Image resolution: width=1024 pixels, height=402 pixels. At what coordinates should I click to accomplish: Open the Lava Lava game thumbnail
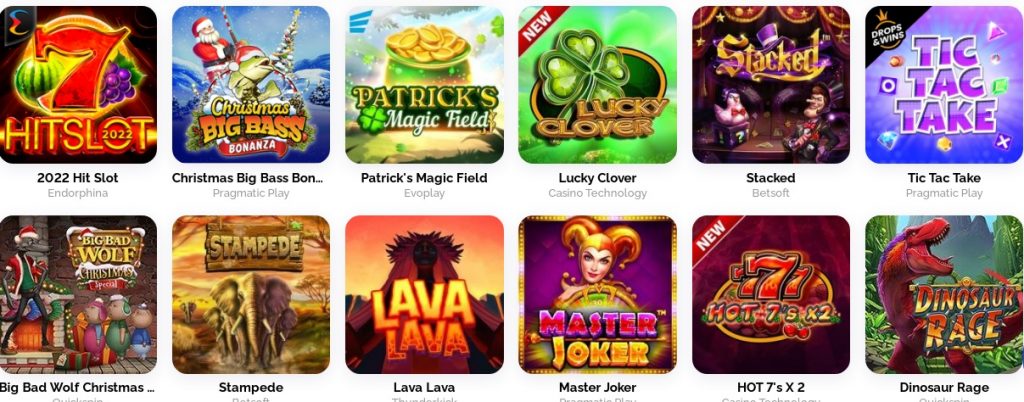point(424,294)
